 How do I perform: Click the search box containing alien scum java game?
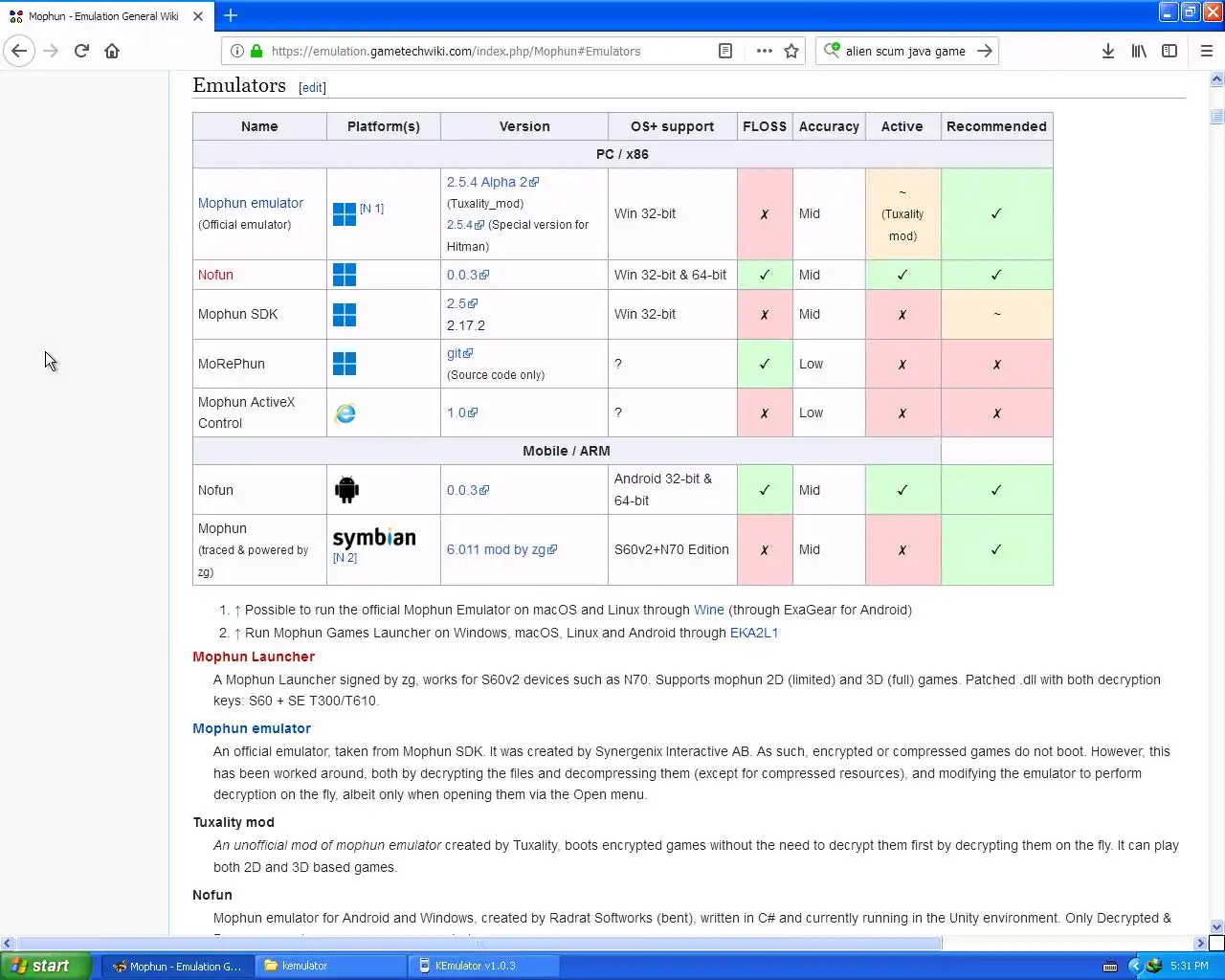(905, 51)
